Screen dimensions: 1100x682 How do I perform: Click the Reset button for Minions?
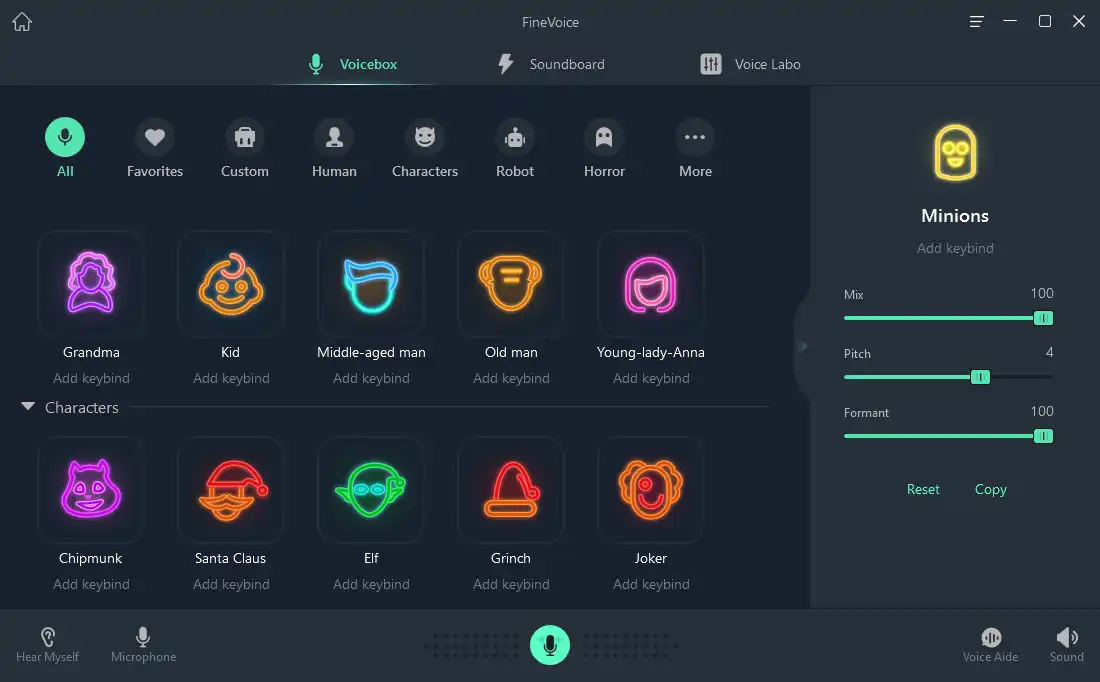[923, 489]
